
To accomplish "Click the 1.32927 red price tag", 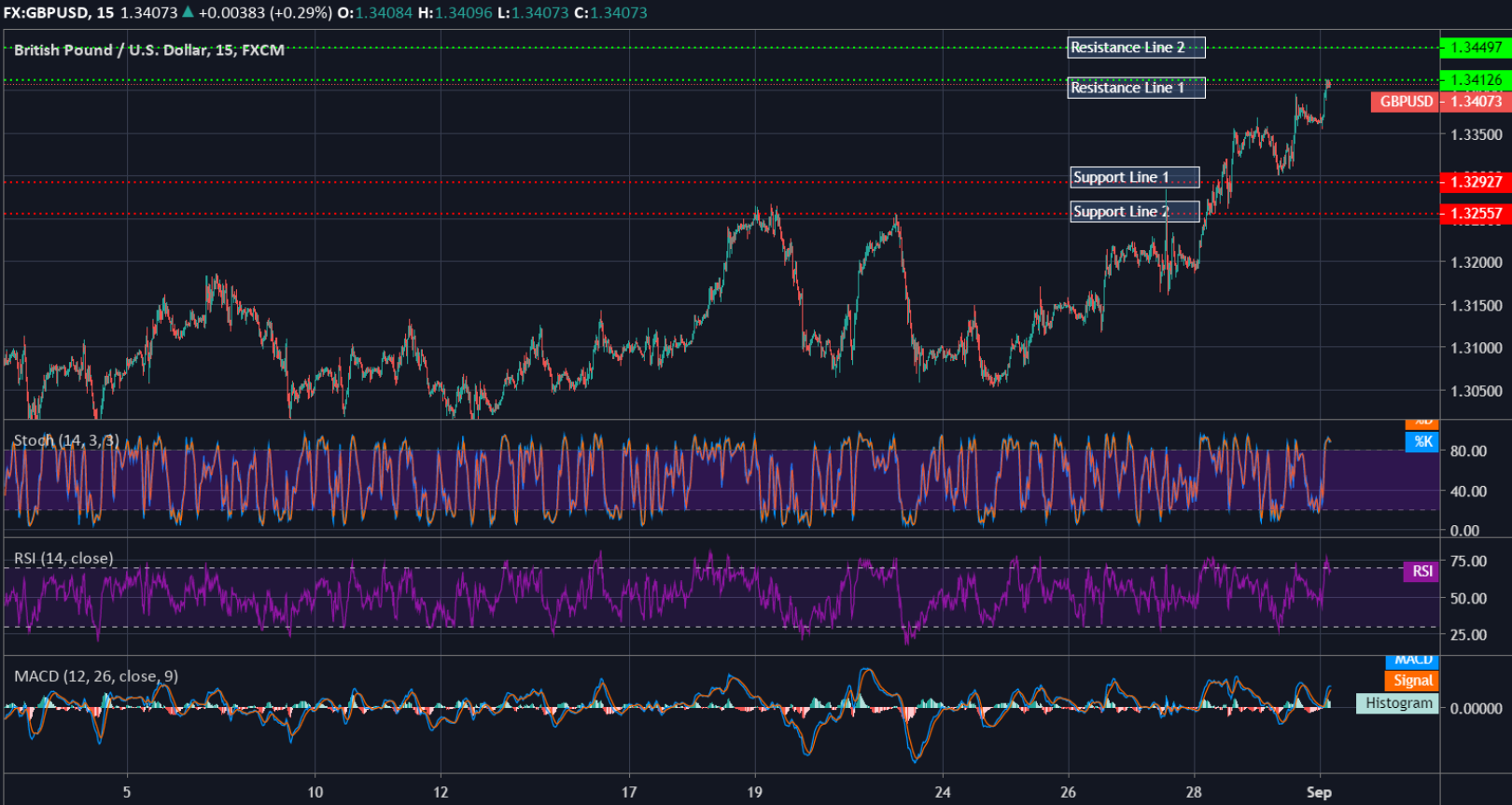I will 1476,182.
